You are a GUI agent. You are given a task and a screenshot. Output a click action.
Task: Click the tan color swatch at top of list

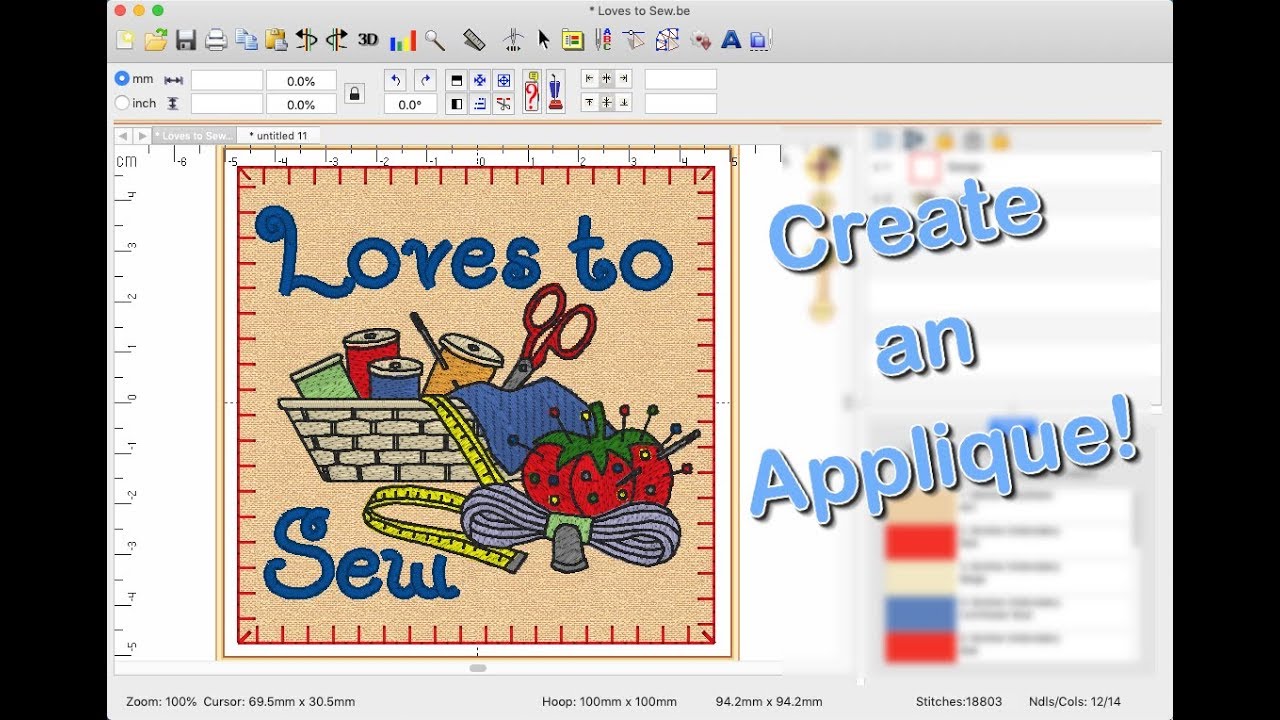pyautogui.click(x=920, y=506)
